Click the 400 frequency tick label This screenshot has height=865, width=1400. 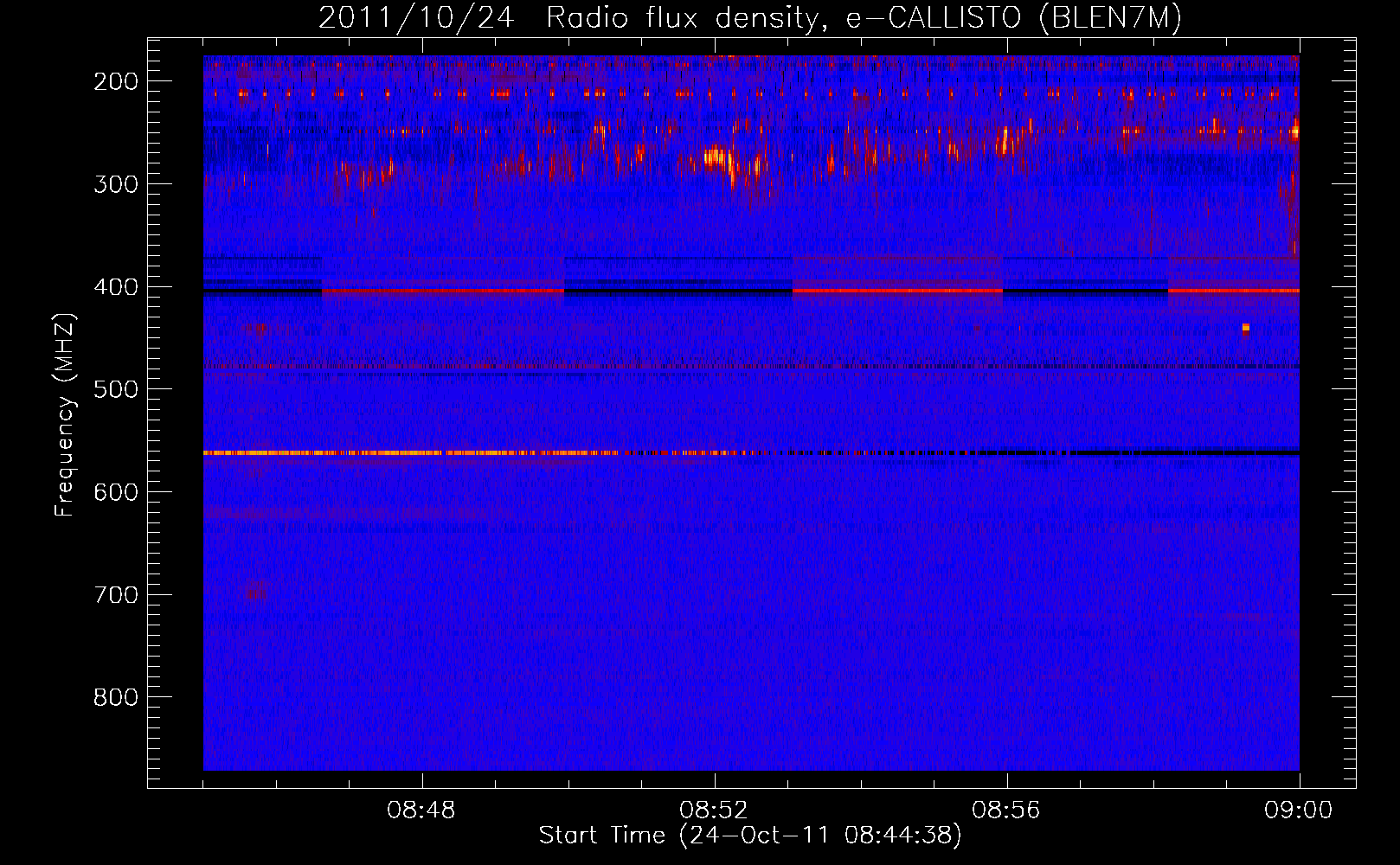(x=116, y=287)
